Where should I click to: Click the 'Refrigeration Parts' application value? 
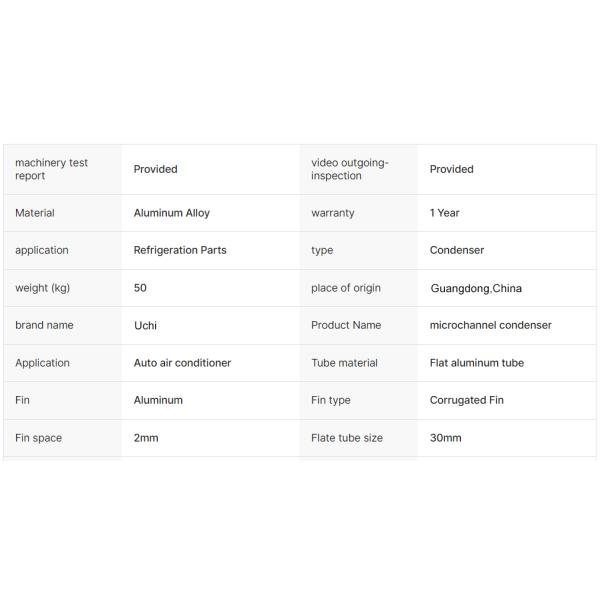click(x=180, y=250)
